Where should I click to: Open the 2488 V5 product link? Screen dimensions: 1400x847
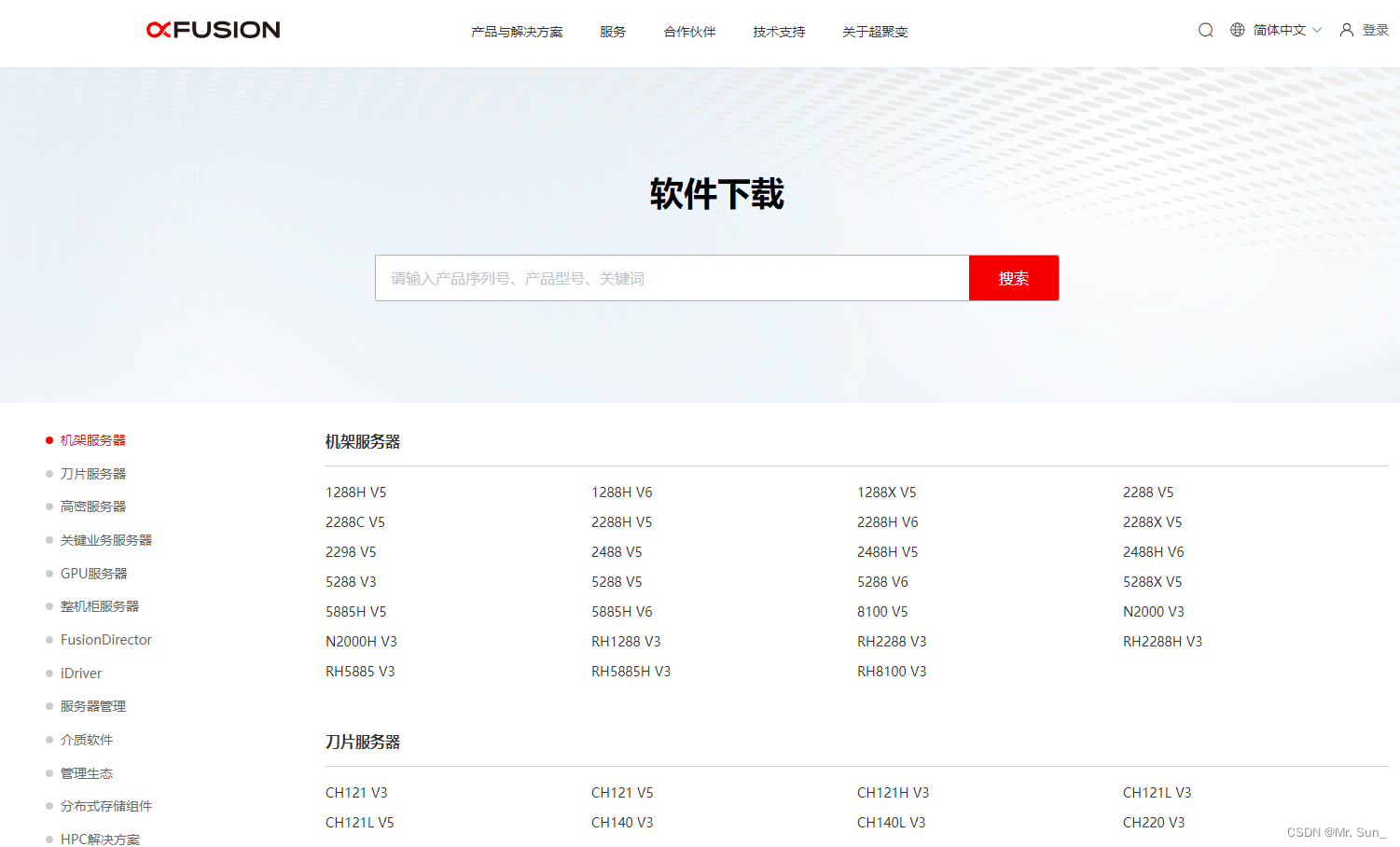(617, 552)
